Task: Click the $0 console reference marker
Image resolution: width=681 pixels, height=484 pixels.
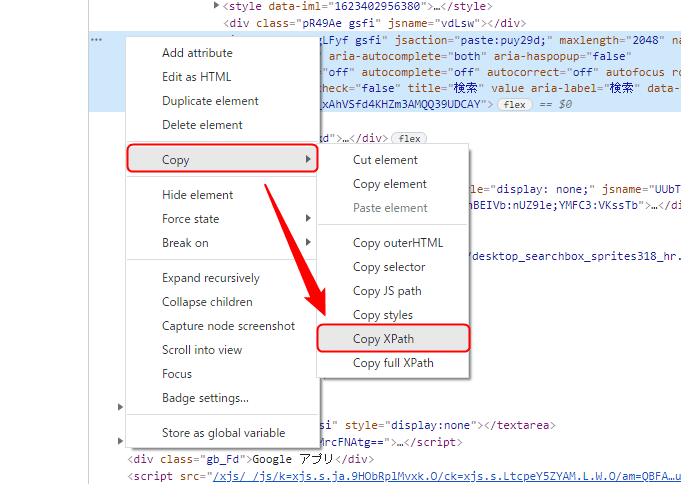Action: 565,105
